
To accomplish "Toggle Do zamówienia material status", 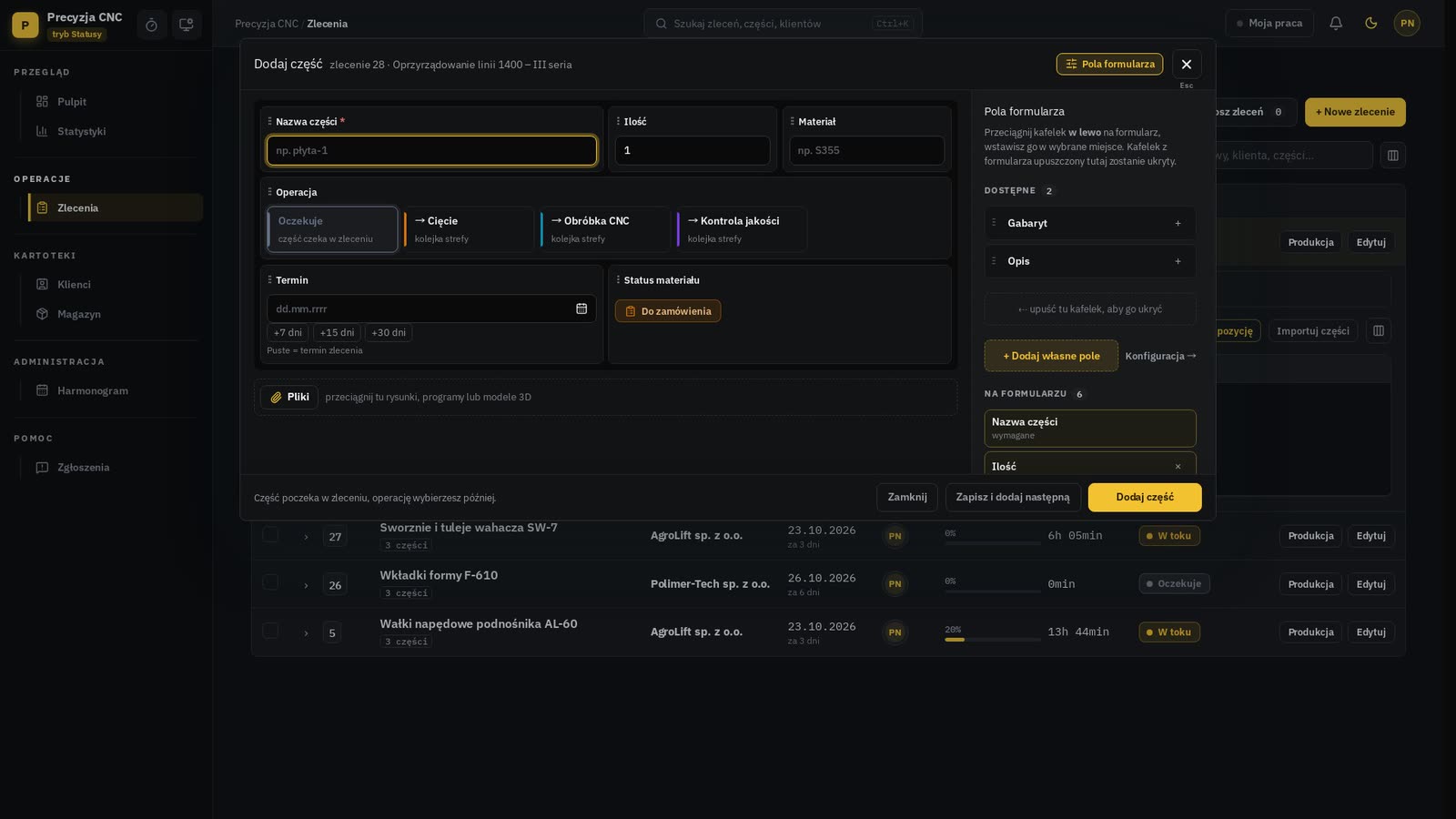I will point(668,311).
